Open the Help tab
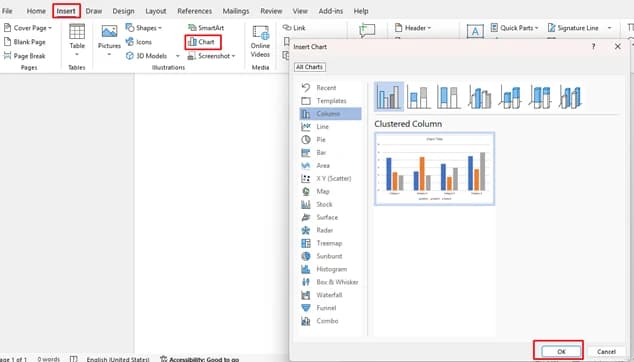The width and height of the screenshot is (634, 362). tap(361, 11)
